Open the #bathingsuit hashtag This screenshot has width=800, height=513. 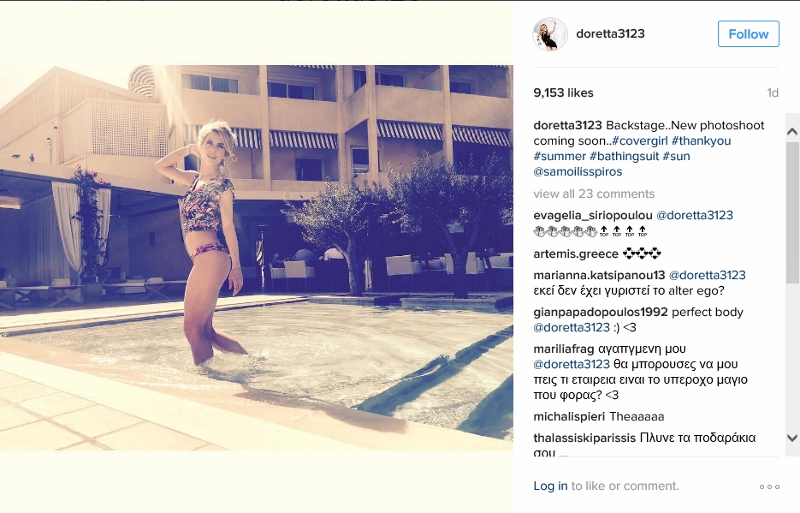click(x=624, y=156)
